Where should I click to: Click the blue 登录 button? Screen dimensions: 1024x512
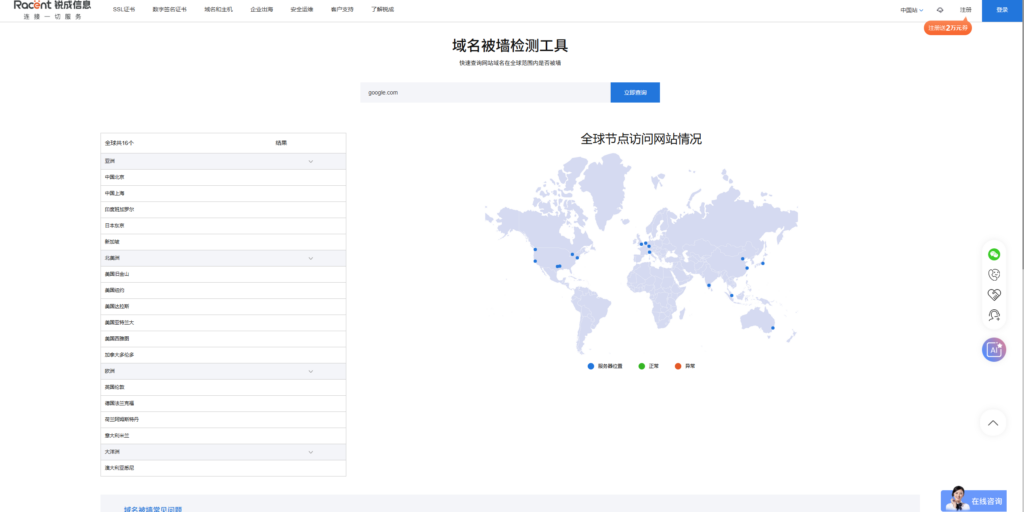[x=1002, y=9]
